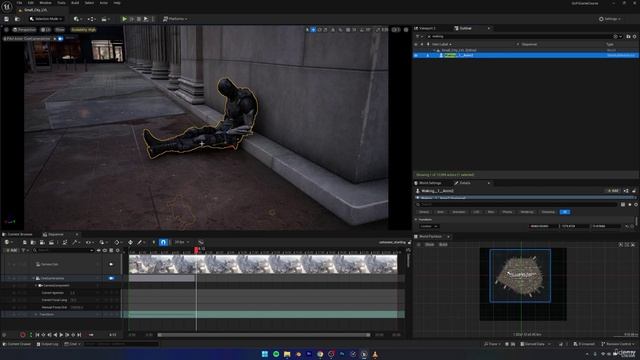The width and height of the screenshot is (640, 360).
Task: Click the Sequencer create camera icon
Action: click(42, 242)
